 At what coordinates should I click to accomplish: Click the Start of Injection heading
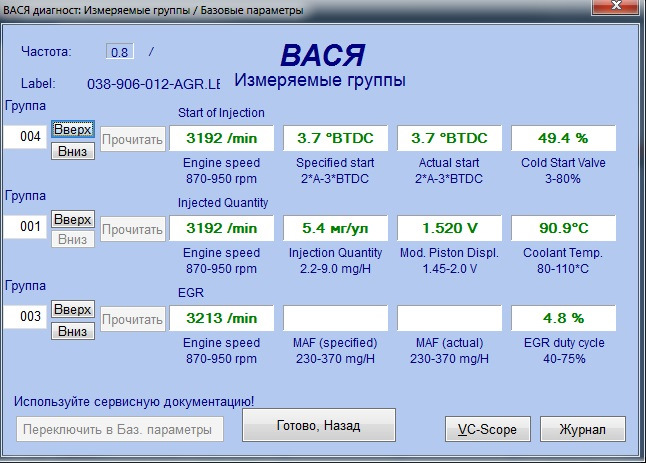click(221, 113)
